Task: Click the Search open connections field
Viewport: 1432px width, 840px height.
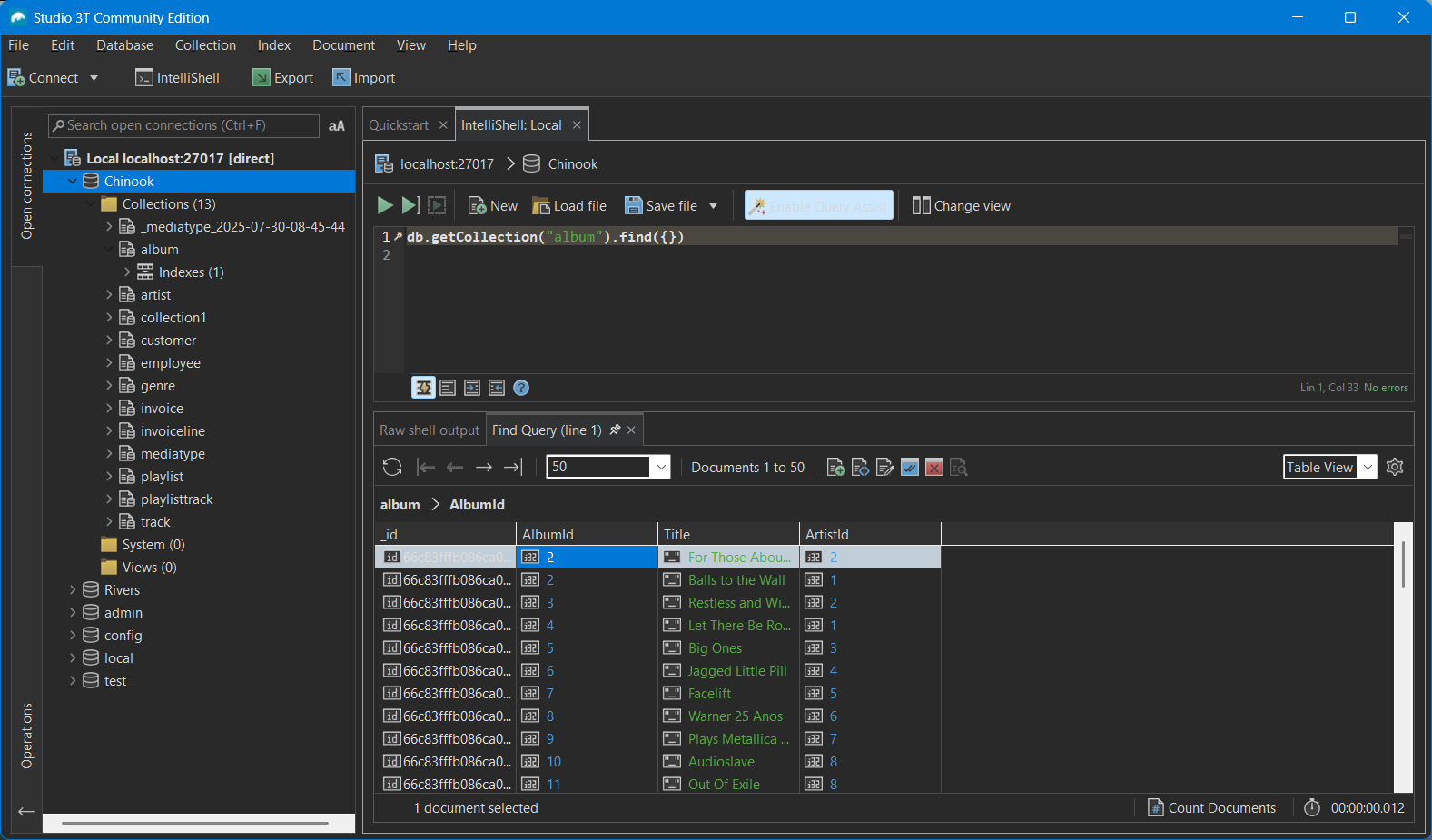Action: coord(183,125)
